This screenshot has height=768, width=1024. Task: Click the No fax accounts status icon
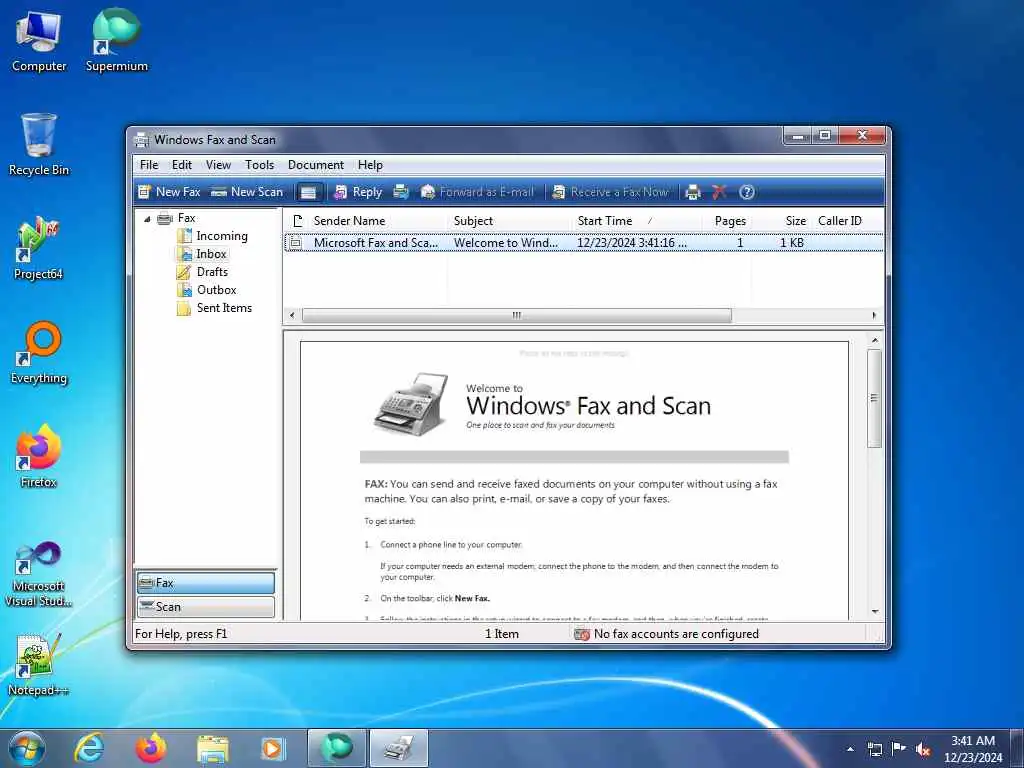581,634
